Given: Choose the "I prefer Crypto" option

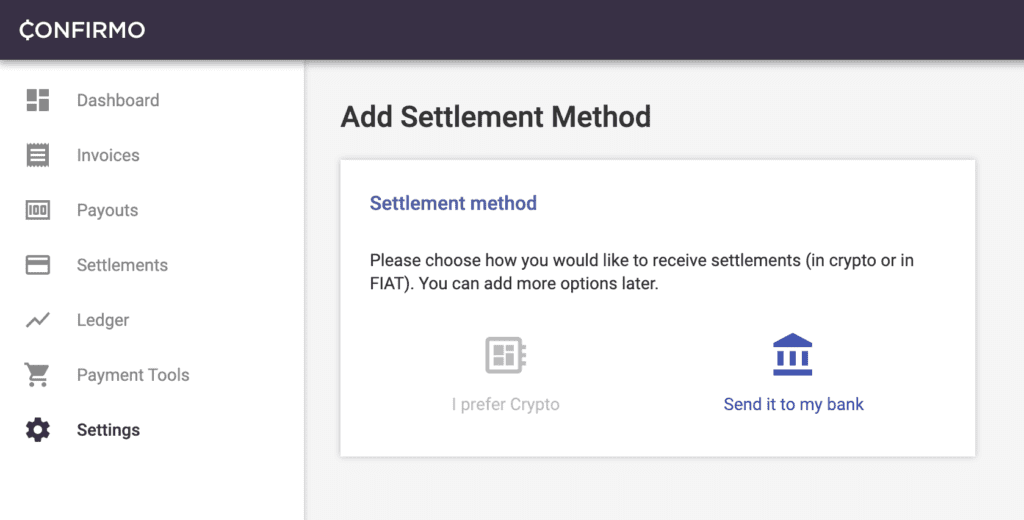Looking at the screenshot, I should tap(505, 404).
